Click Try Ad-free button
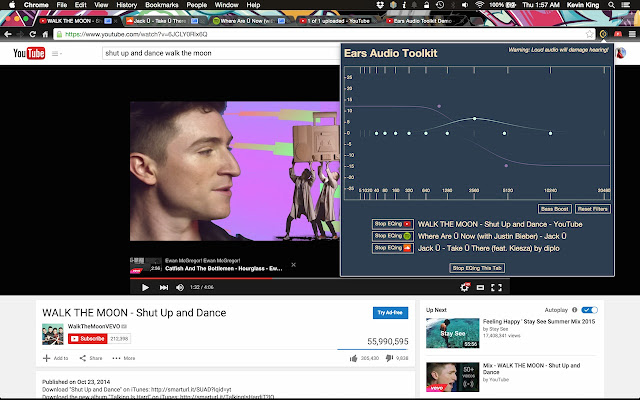640x400 pixels. point(390,313)
